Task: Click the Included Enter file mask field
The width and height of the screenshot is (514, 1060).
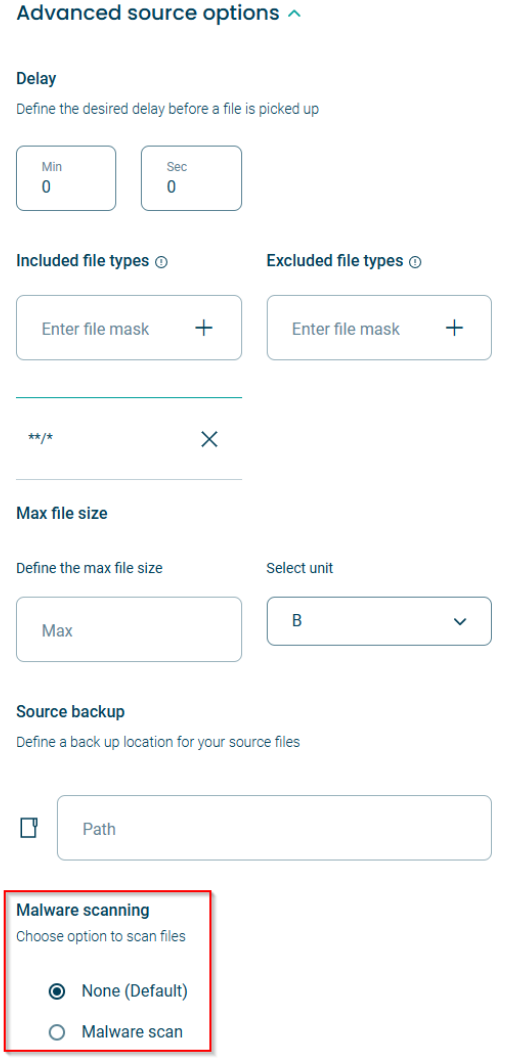Action: click(129, 328)
